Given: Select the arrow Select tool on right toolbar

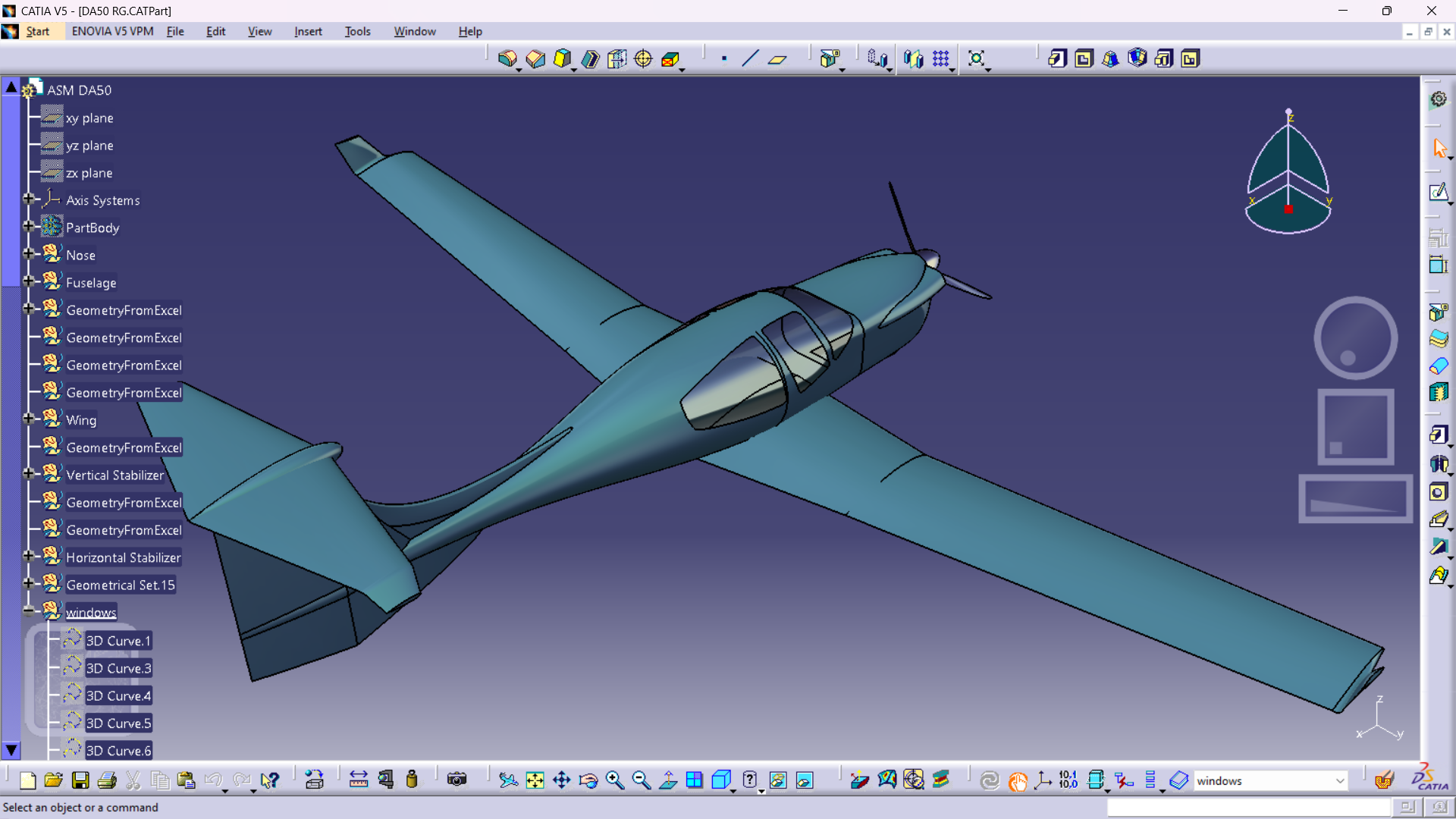Looking at the screenshot, I should (x=1439, y=148).
